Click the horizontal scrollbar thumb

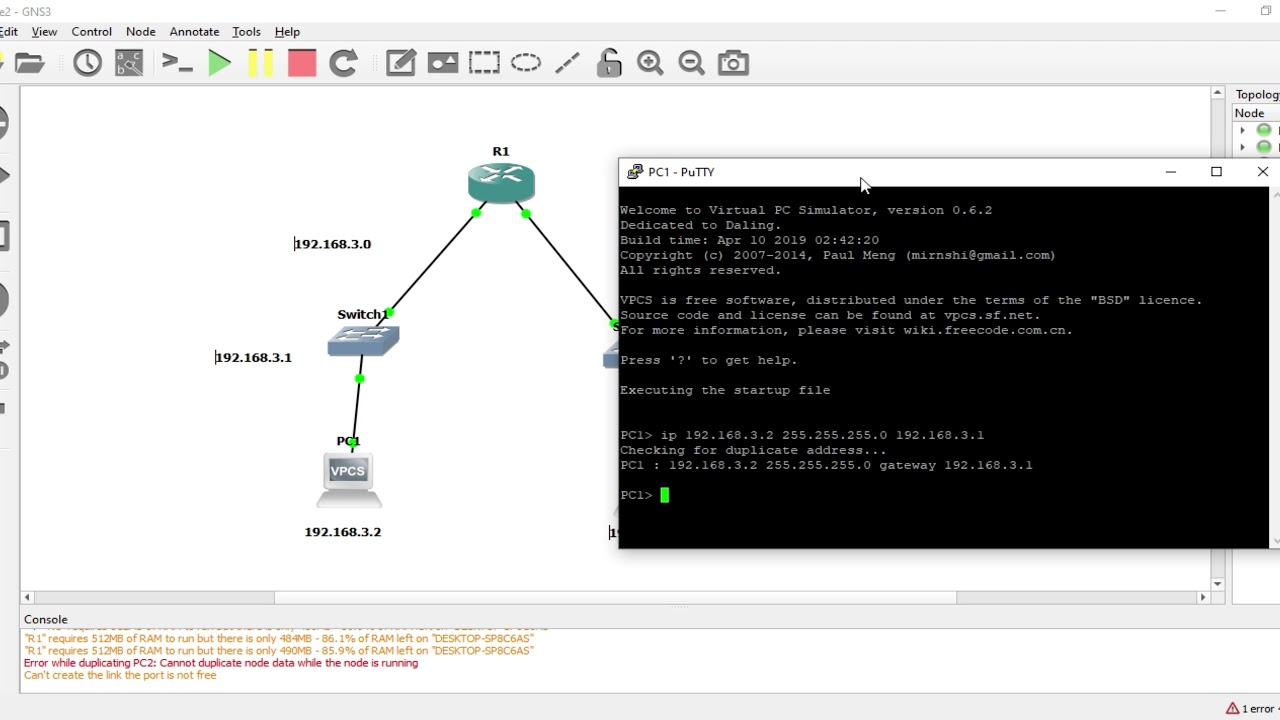coord(616,598)
